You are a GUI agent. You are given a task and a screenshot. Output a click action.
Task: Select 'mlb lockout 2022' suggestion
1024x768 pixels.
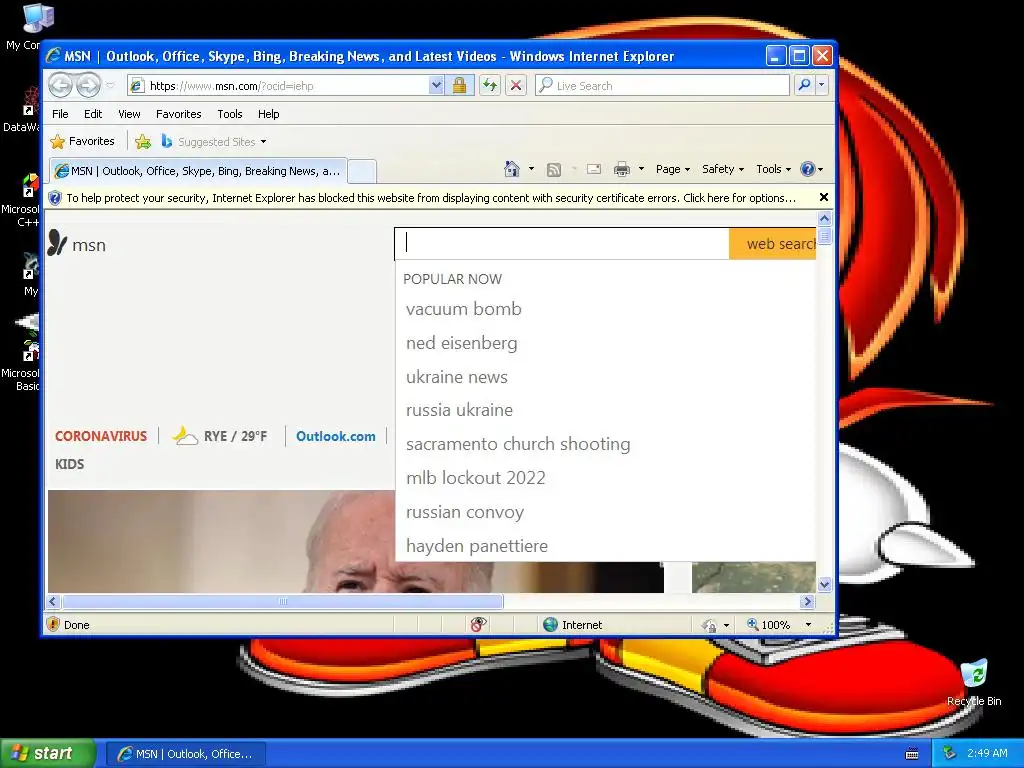[x=475, y=478]
